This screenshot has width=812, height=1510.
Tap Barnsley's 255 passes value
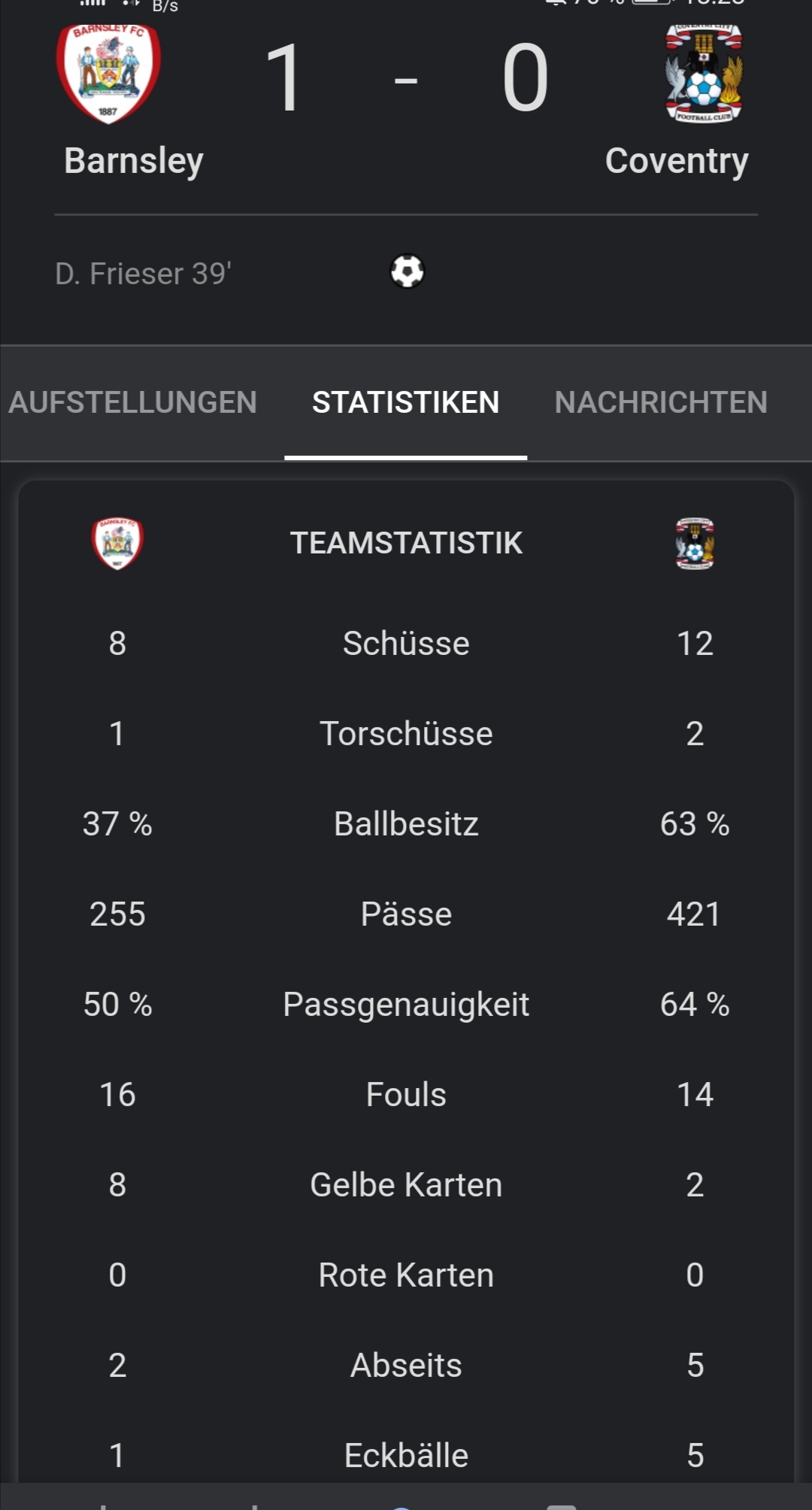(117, 914)
